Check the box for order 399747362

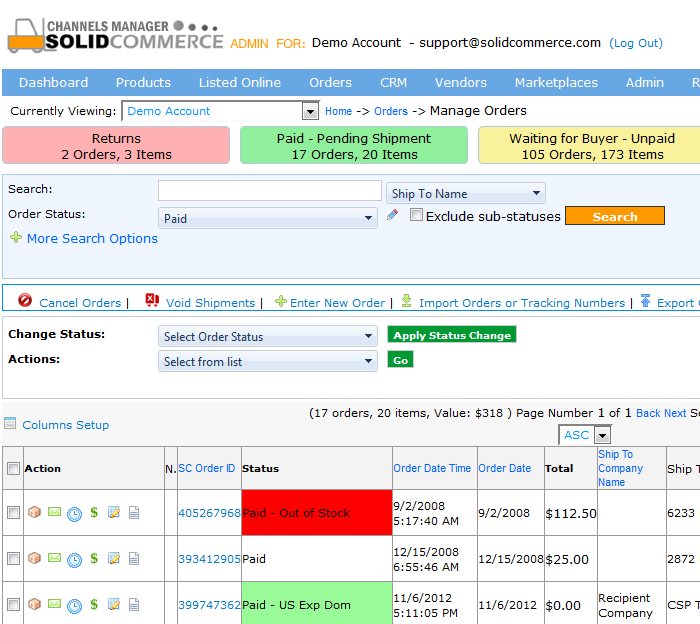coord(13,604)
